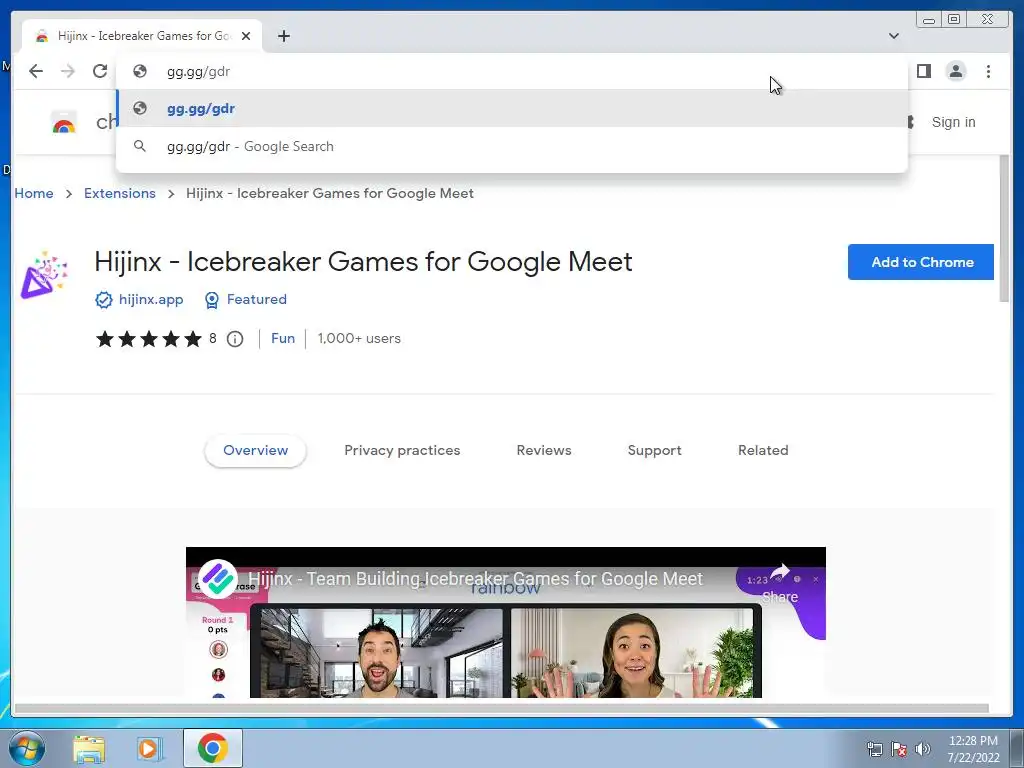Select the gg.gg/gdr URL suggestion
Viewport: 1024px width, 768px height.
point(511,108)
